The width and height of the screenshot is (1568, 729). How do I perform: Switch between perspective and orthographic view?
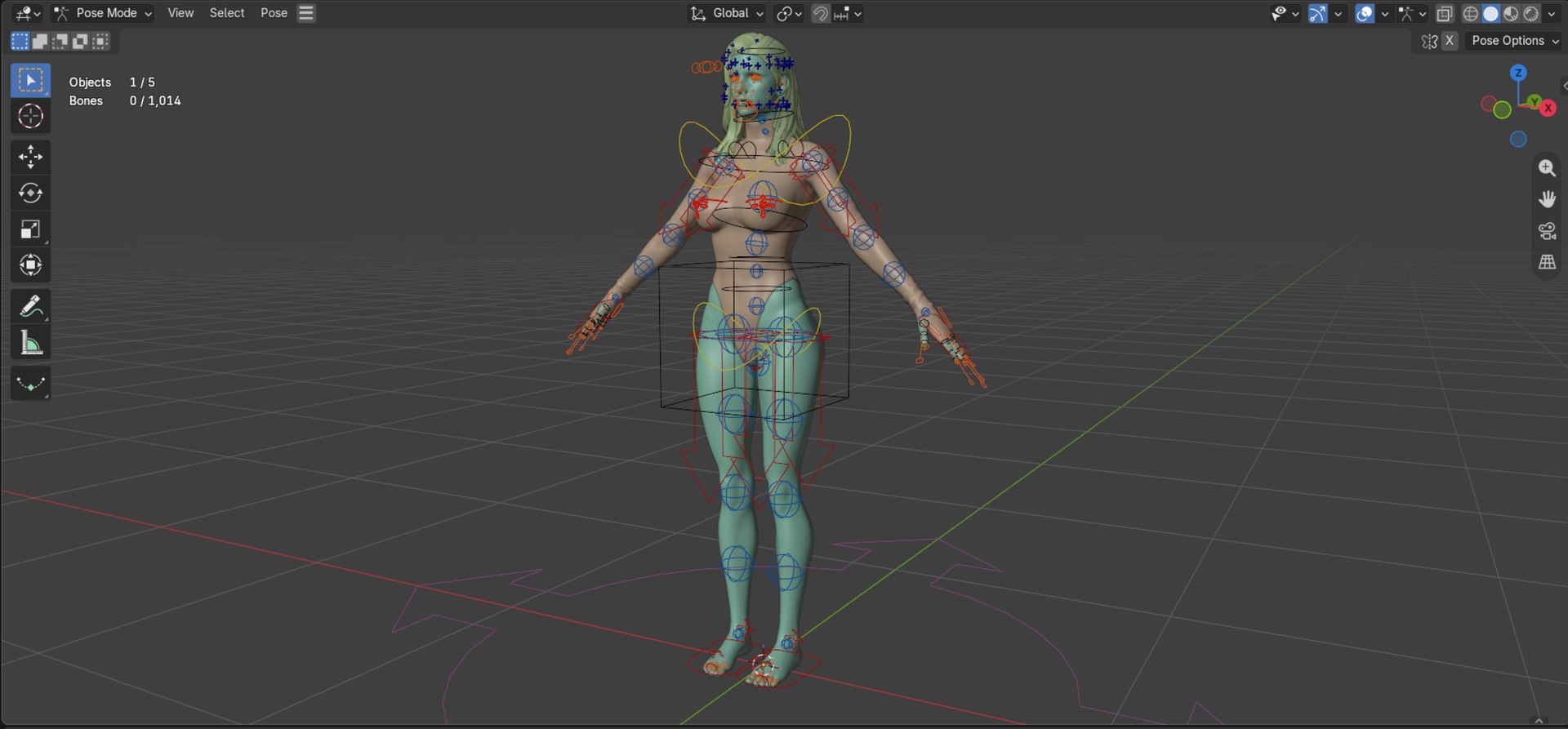[1547, 263]
